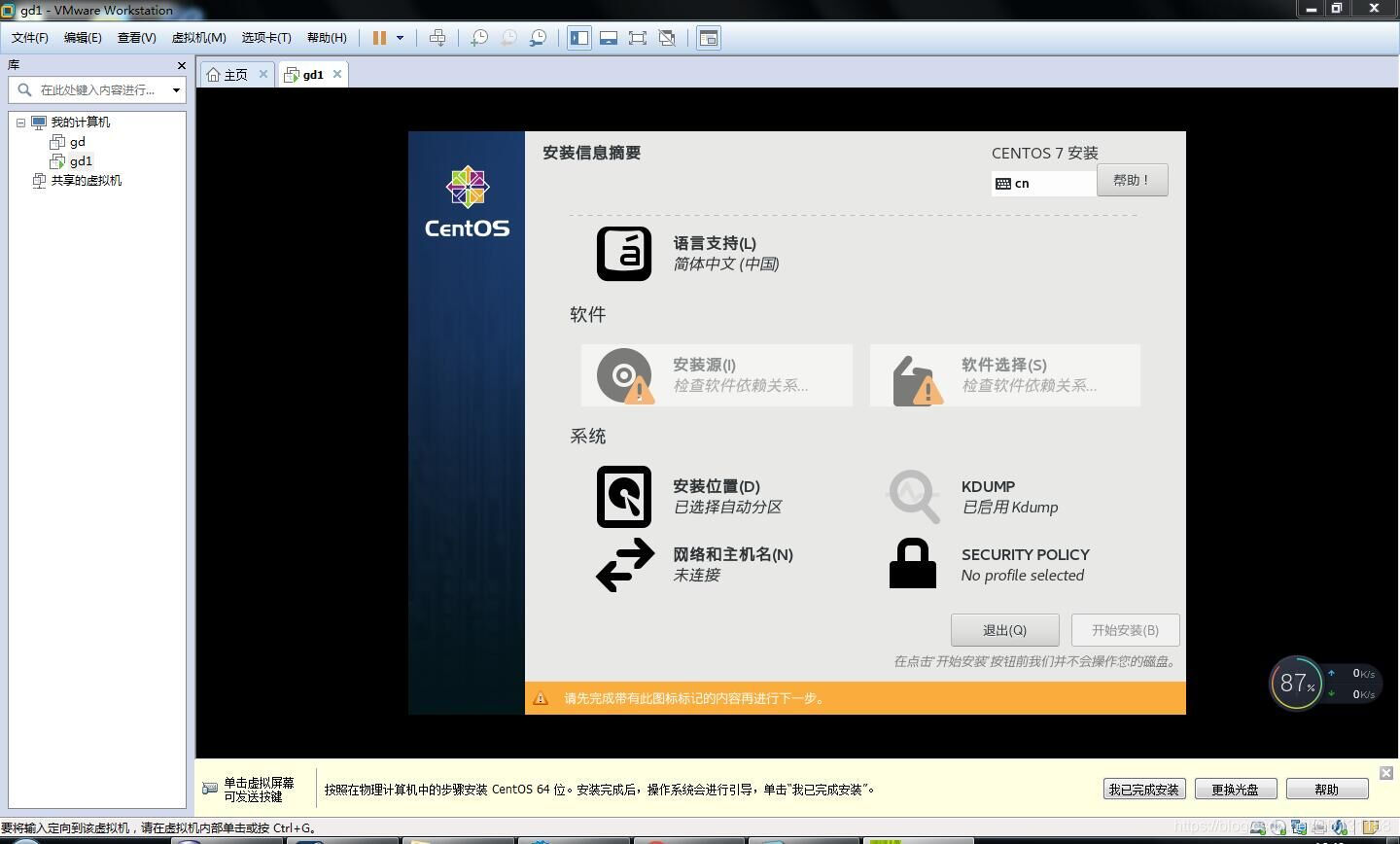Screen dimensions: 1400x844
Task: Click the 退出(Q) quit button
Action: coord(1005,630)
